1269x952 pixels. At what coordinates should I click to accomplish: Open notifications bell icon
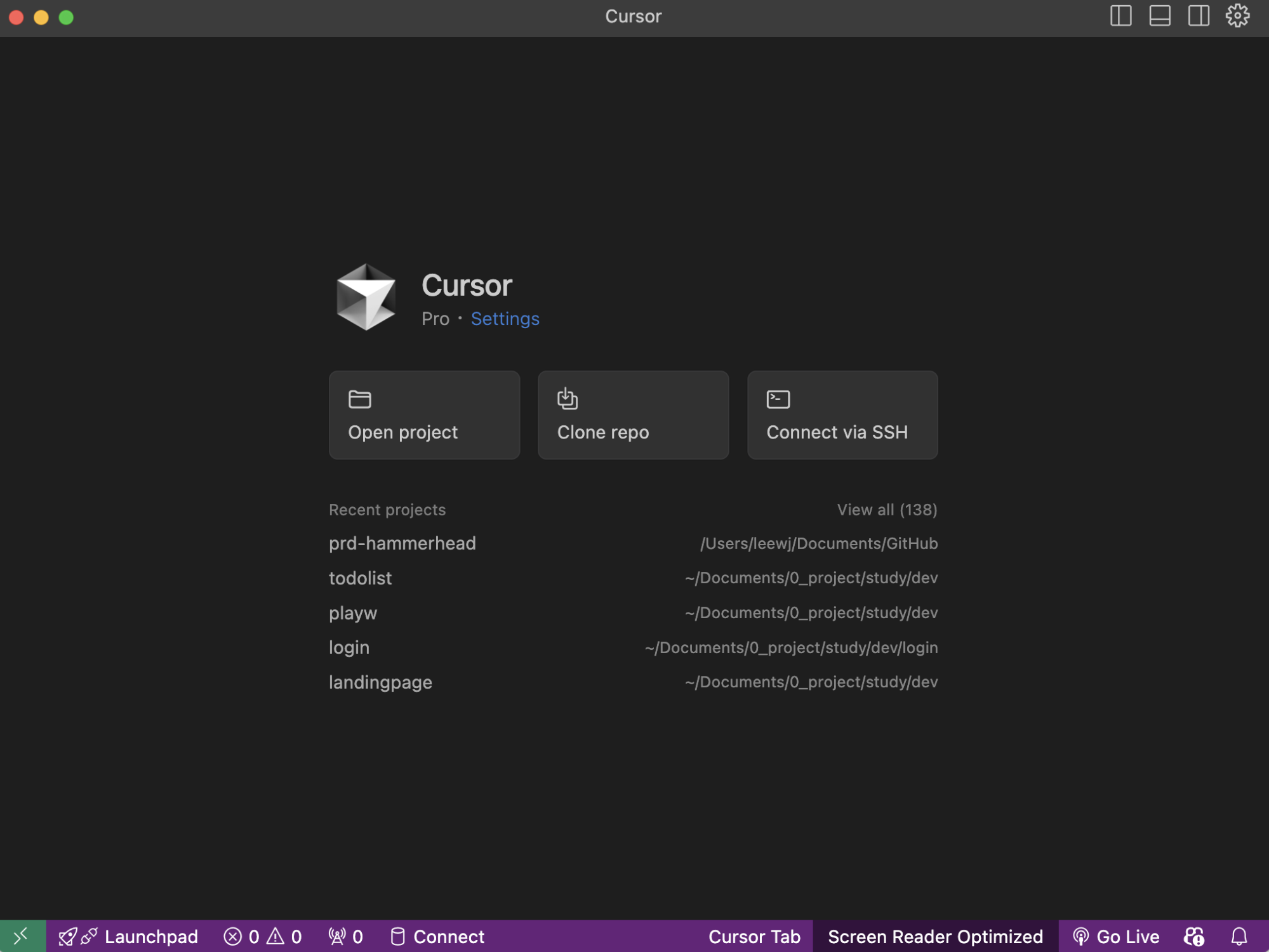coord(1239,937)
